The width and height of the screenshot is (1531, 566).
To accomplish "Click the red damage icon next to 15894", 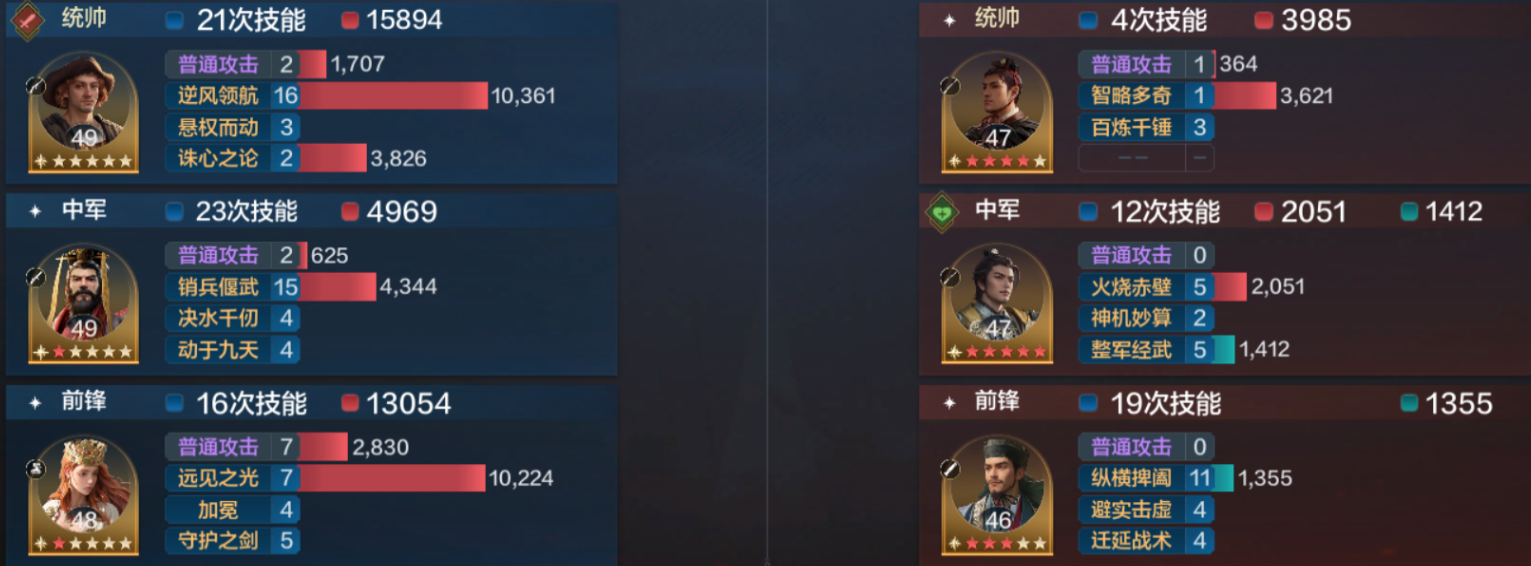I will tap(350, 20).
